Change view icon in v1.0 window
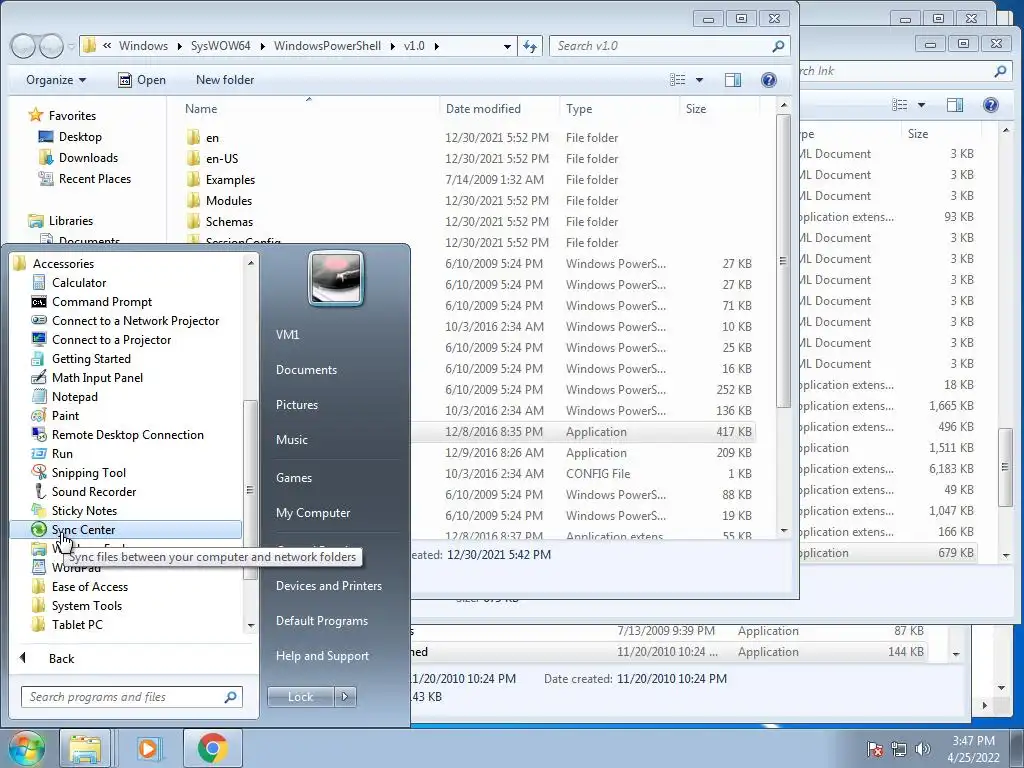1024x768 pixels. (x=678, y=80)
